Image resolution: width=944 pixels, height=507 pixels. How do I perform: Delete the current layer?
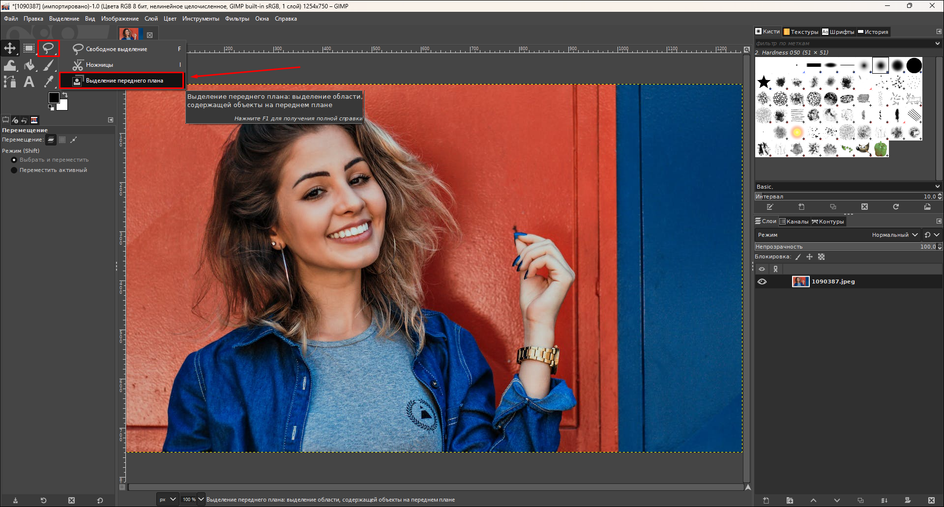click(x=931, y=500)
